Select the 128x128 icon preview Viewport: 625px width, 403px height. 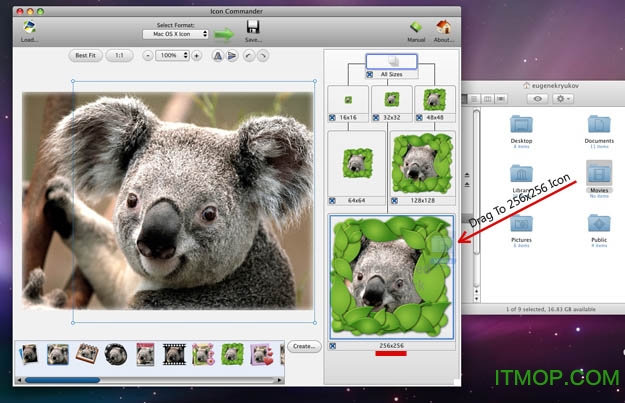coord(421,164)
